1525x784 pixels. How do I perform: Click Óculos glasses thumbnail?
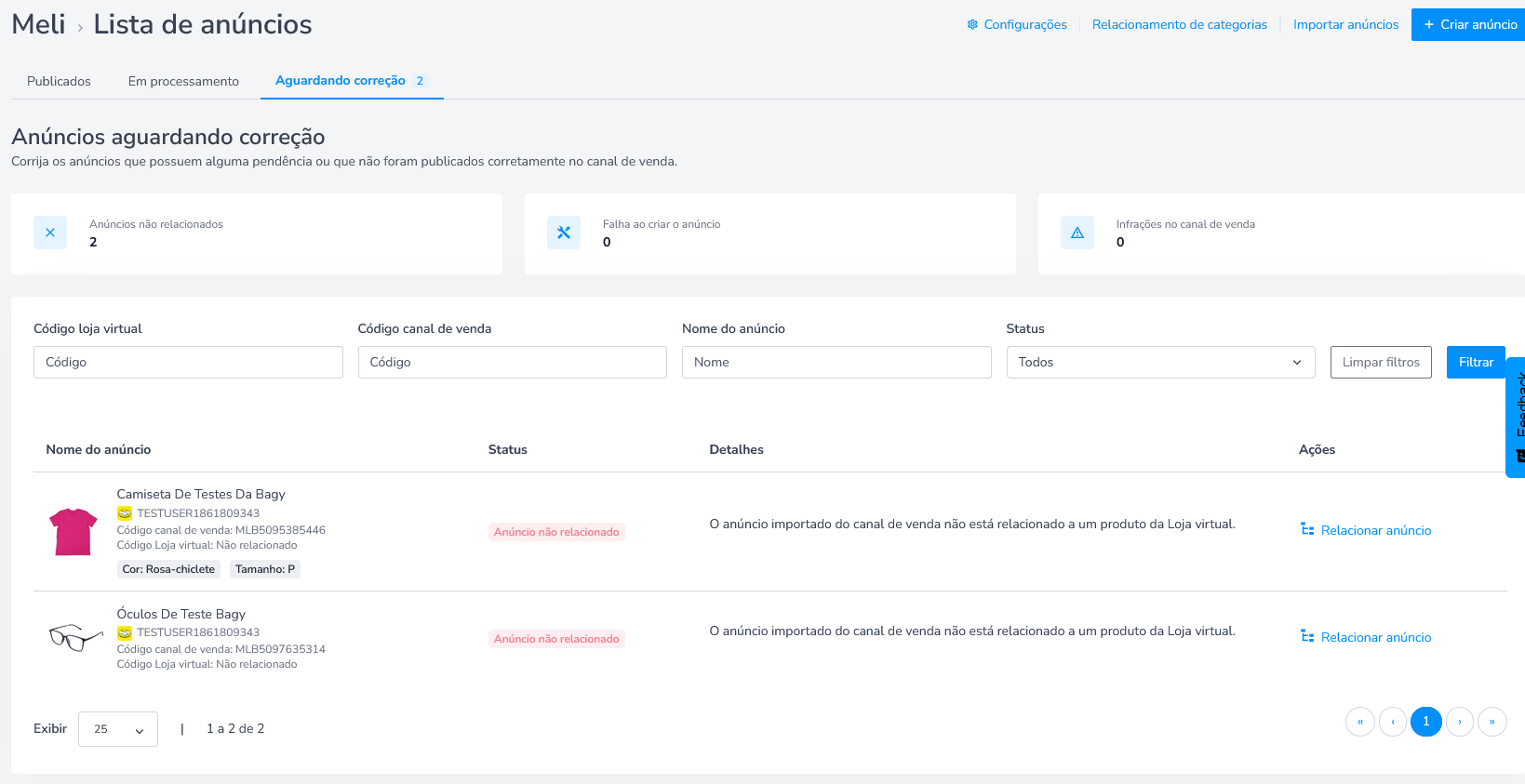point(75,637)
